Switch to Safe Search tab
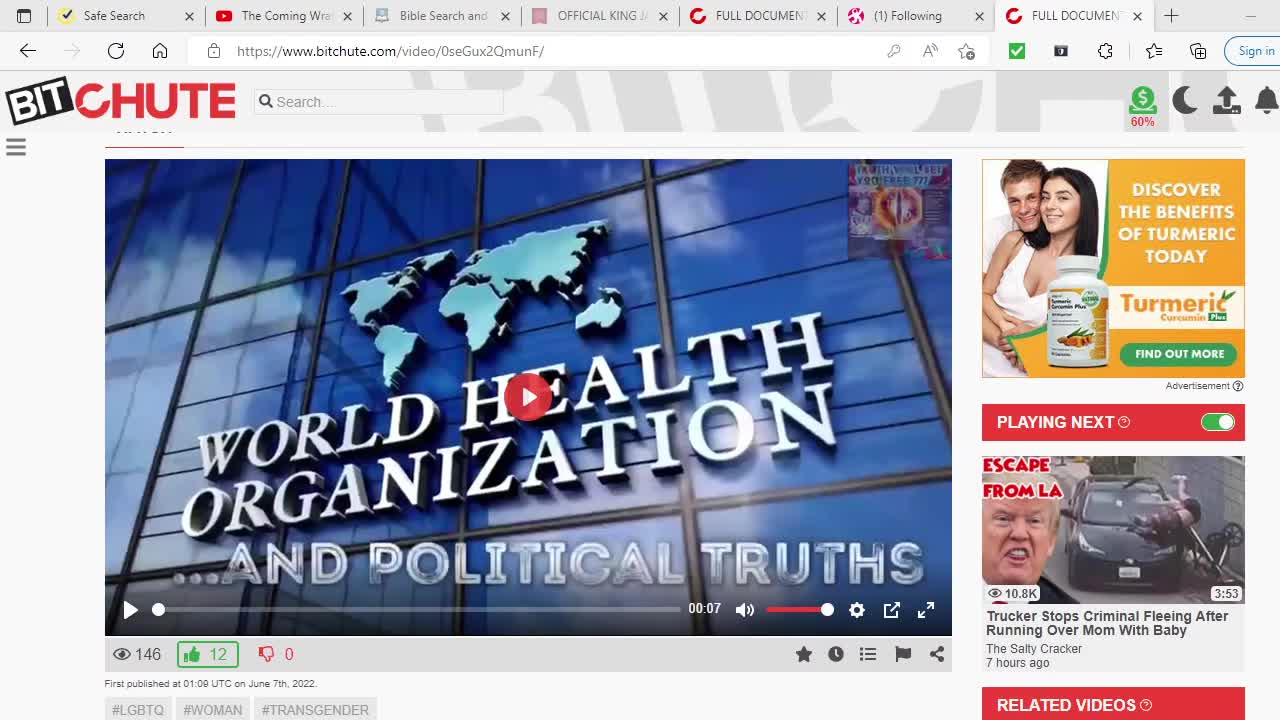This screenshot has width=1280, height=720. click(x=113, y=16)
